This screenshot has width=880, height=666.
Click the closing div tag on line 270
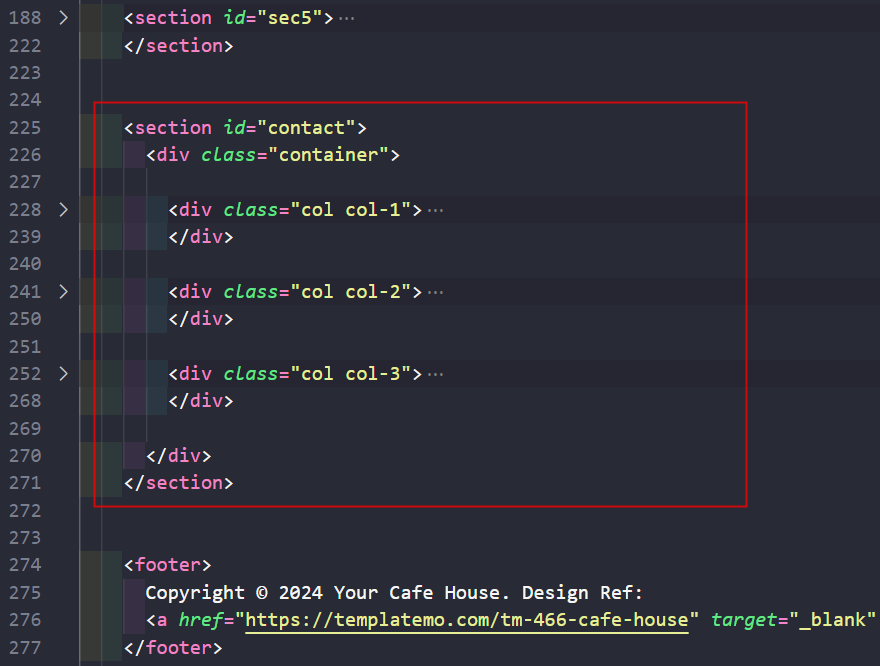tap(178, 456)
